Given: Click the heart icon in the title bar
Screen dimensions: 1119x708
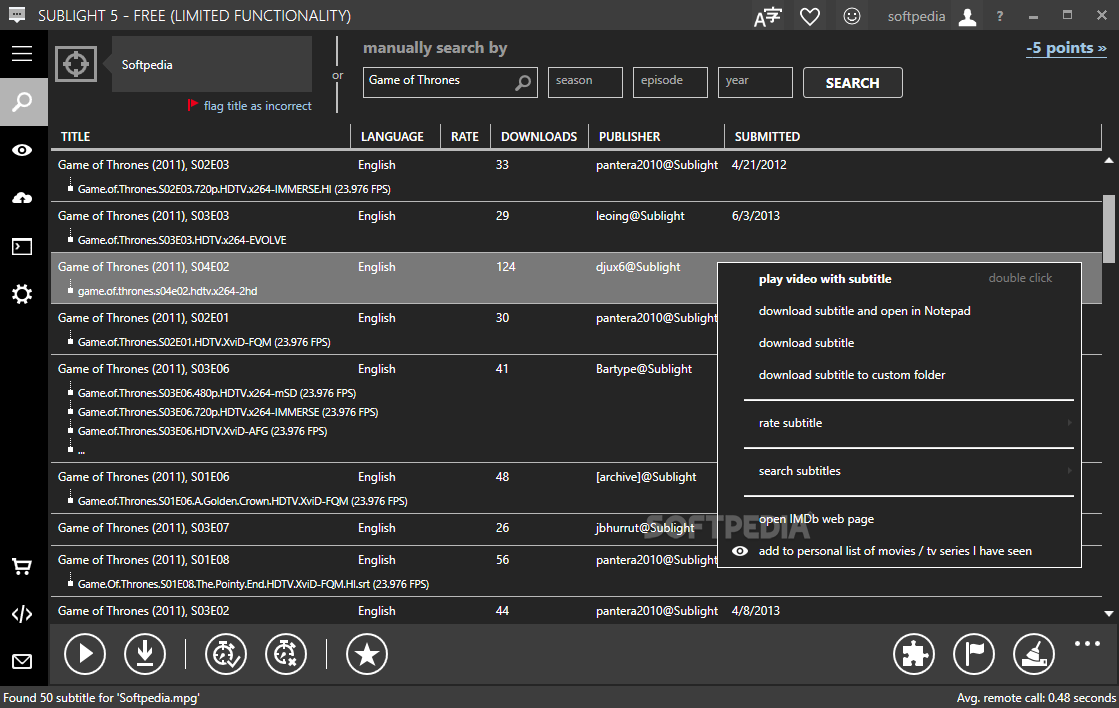Looking at the screenshot, I should click(x=810, y=16).
